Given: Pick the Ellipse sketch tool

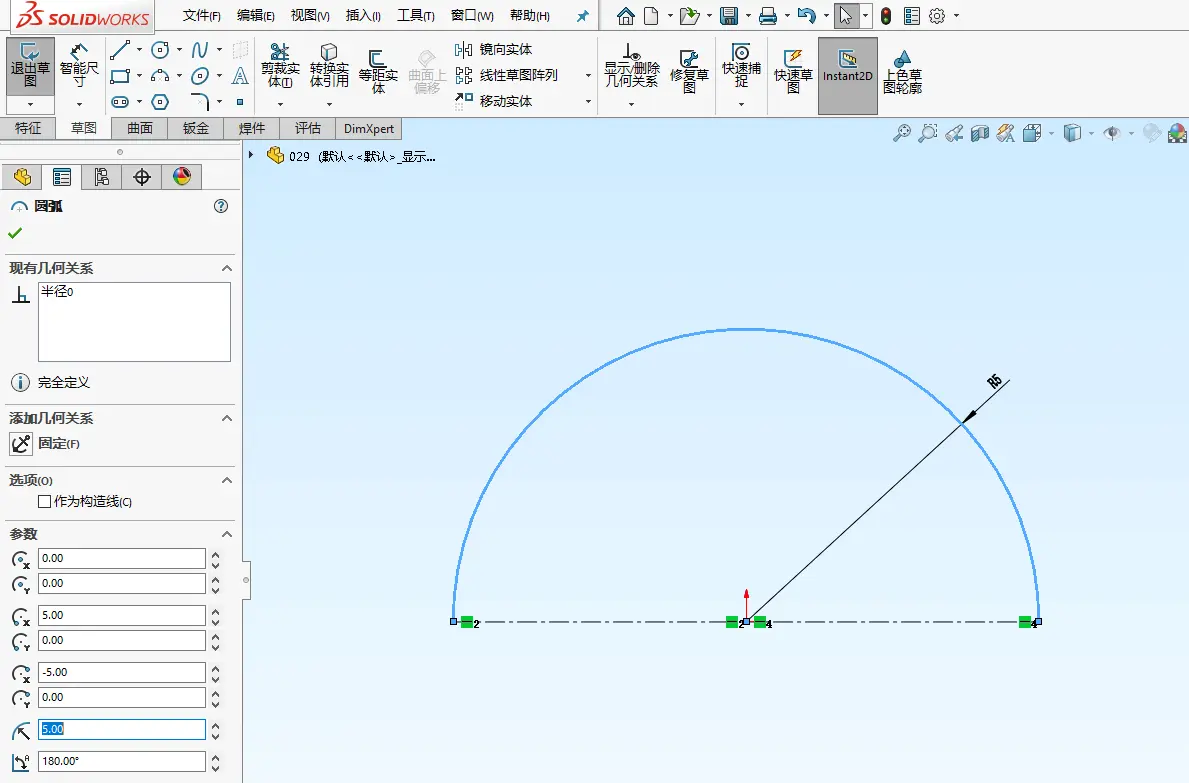Looking at the screenshot, I should (199, 76).
